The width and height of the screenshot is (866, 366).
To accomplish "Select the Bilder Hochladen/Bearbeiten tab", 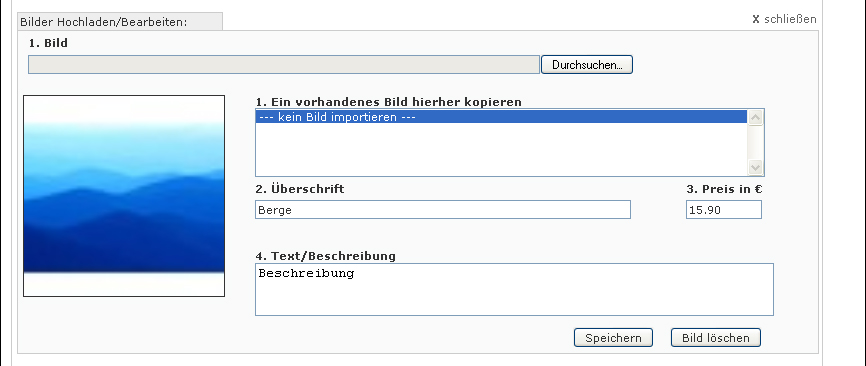I will click(x=120, y=22).
